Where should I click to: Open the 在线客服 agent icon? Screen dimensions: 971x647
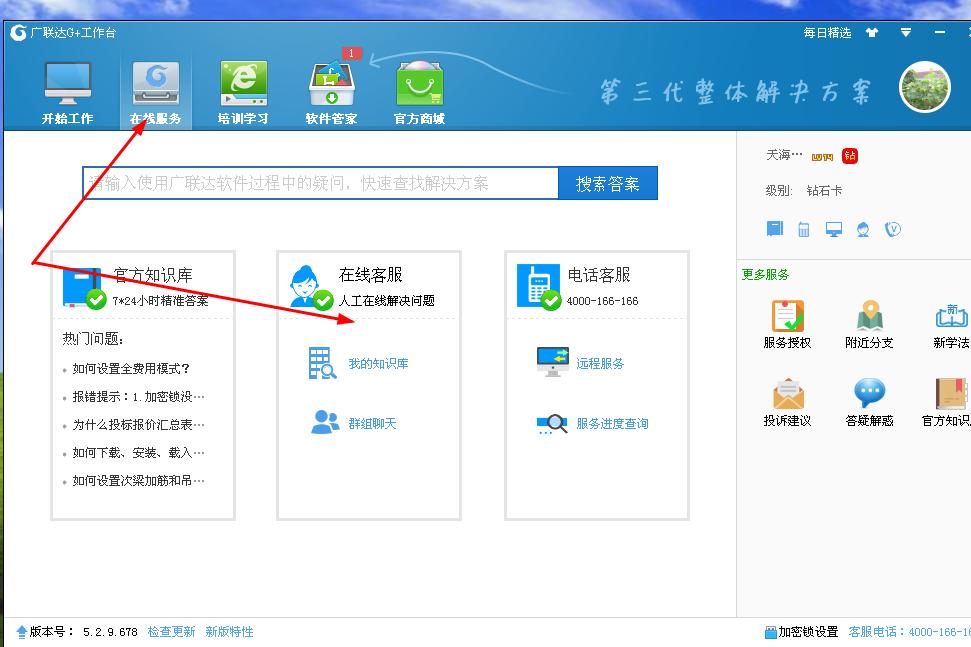click(x=310, y=287)
